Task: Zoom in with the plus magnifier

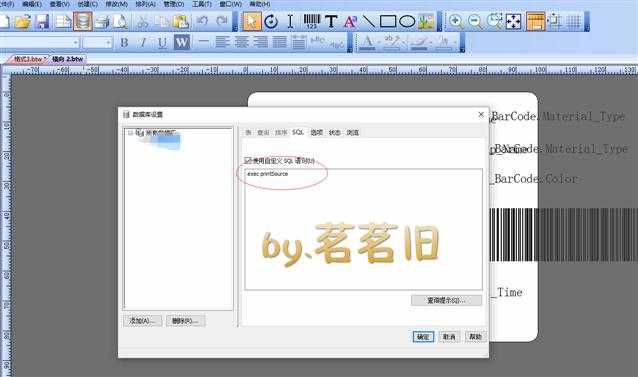Action: (x=456, y=21)
